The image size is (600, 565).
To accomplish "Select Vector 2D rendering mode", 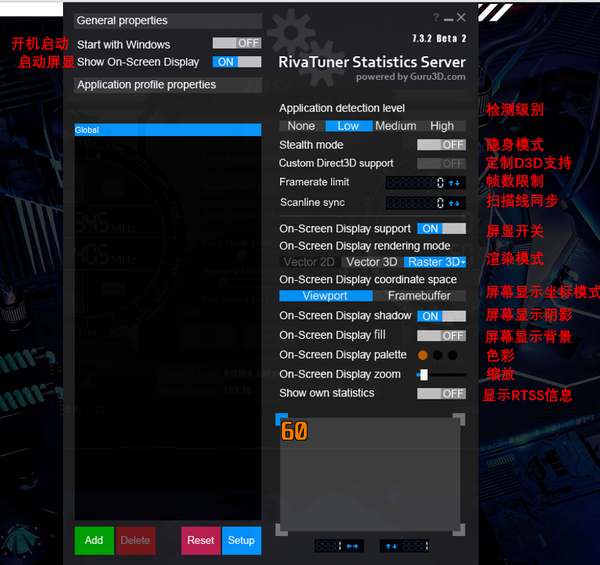I will [309, 262].
